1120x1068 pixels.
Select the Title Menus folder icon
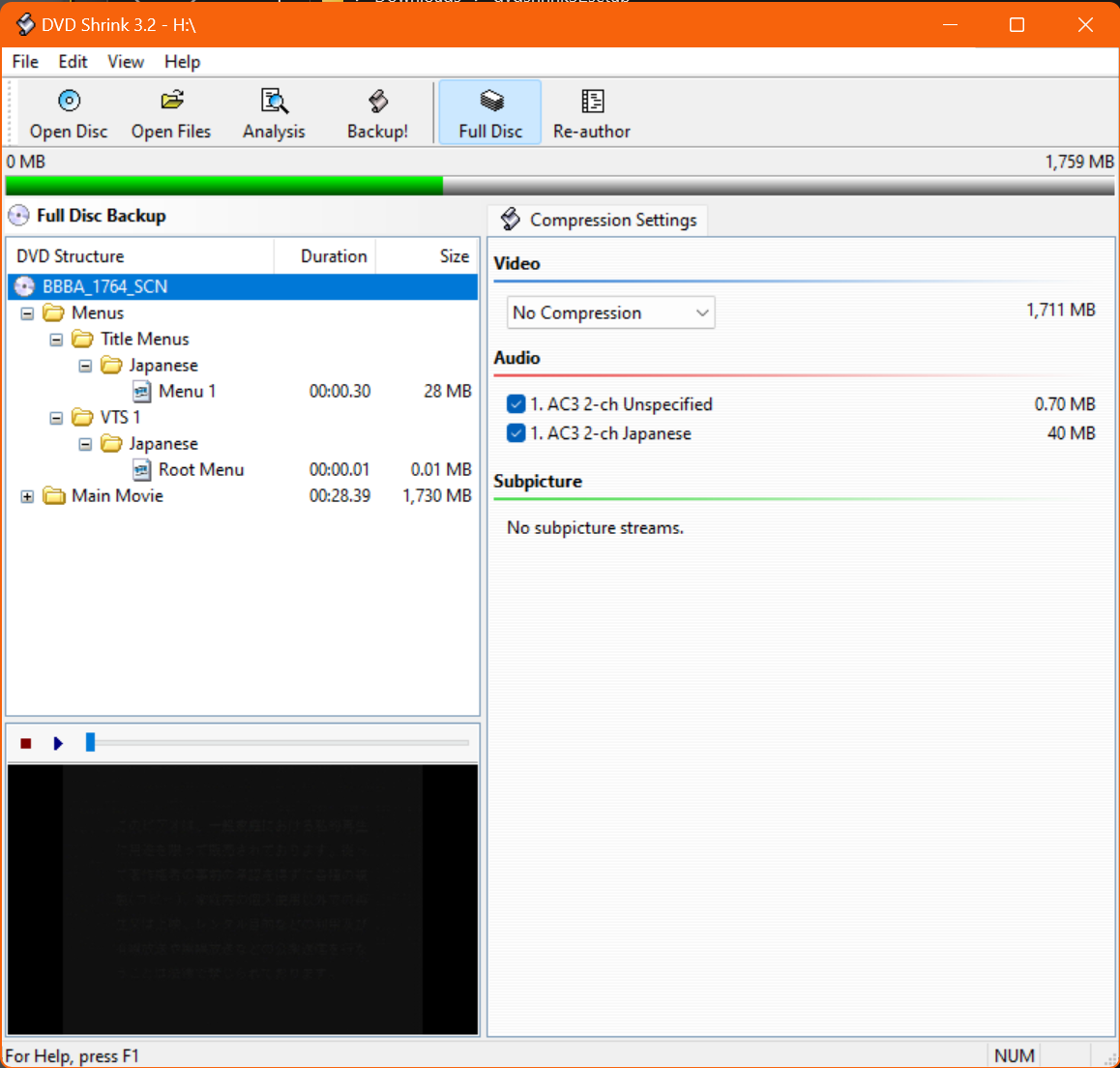(x=82, y=340)
